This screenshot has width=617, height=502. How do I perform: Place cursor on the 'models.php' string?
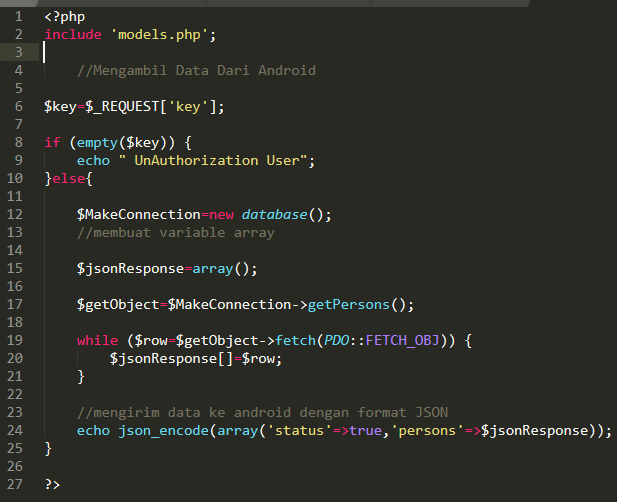[x=159, y=34]
